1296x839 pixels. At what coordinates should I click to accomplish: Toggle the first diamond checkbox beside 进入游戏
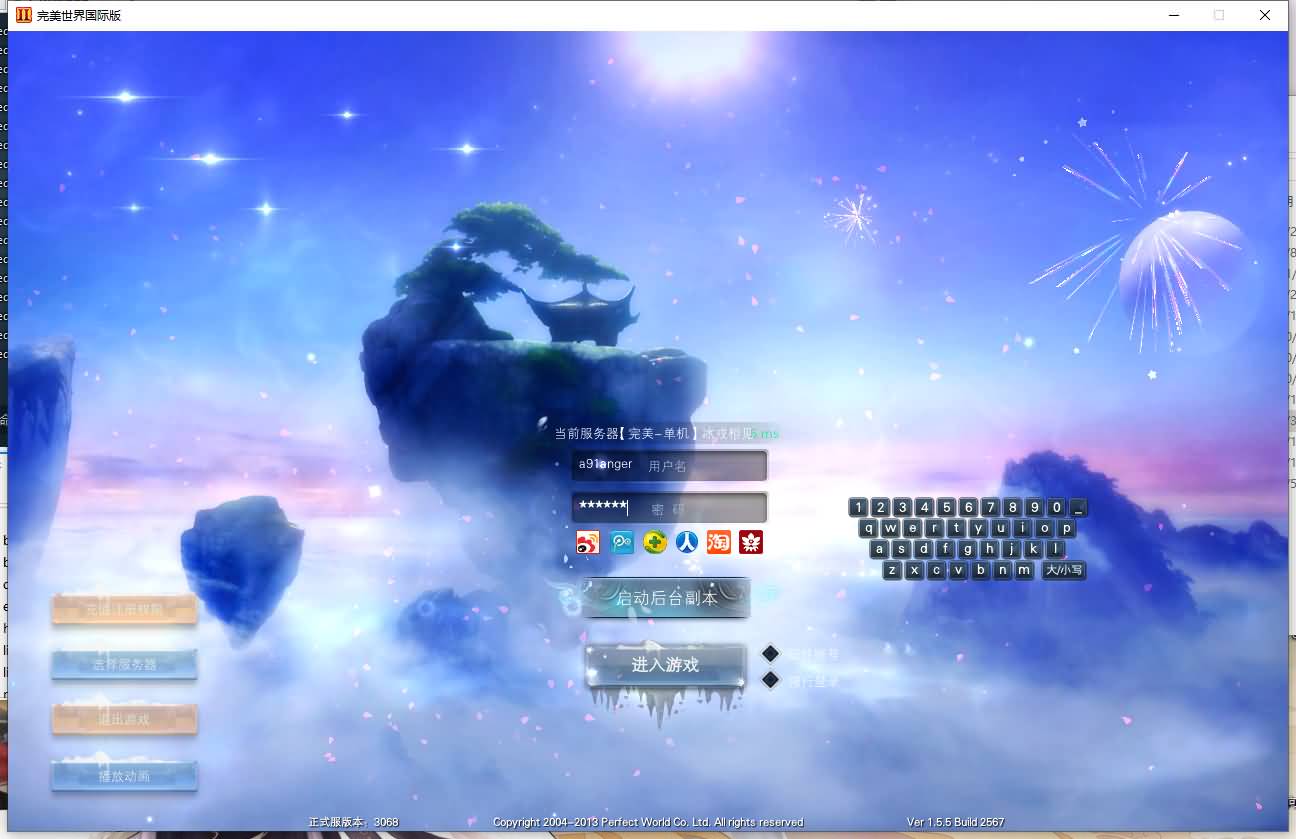point(770,653)
